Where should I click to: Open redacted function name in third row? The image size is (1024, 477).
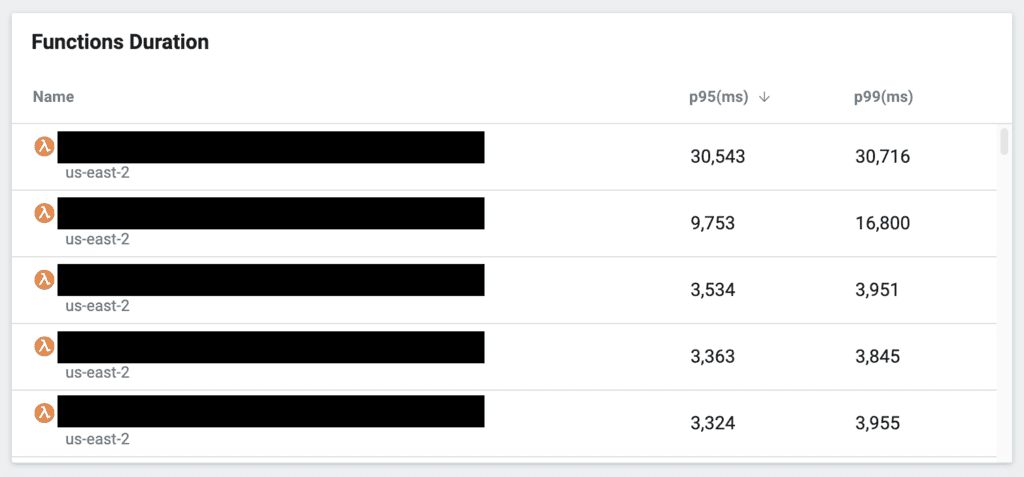tap(270, 280)
